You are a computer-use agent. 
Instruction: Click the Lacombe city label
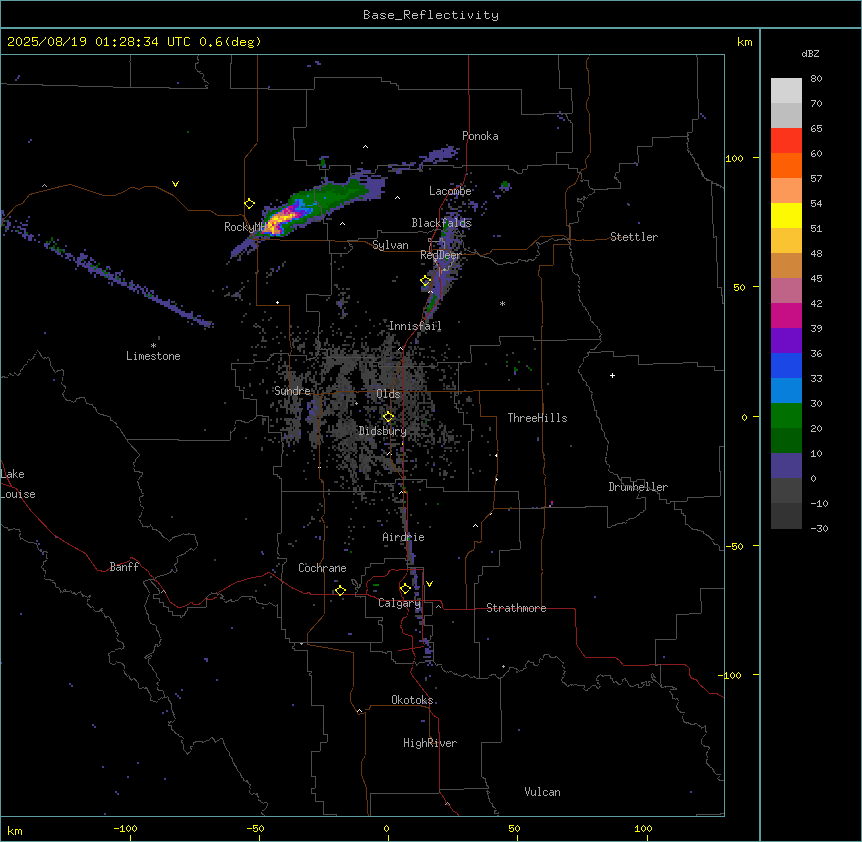[450, 191]
